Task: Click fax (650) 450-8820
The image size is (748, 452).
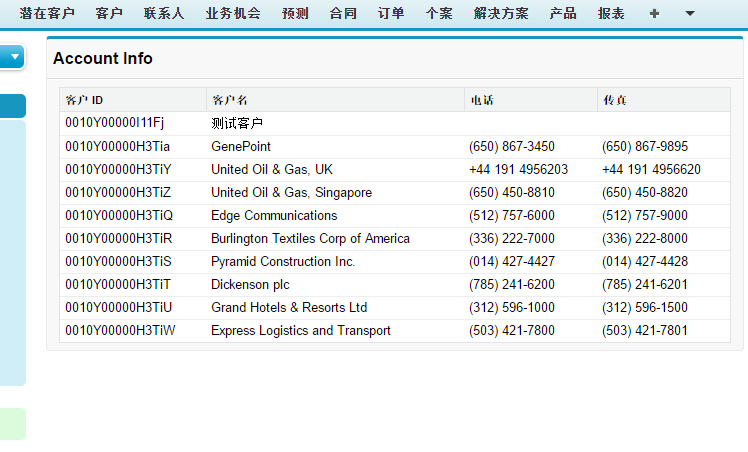Action: pyautogui.click(x=645, y=193)
